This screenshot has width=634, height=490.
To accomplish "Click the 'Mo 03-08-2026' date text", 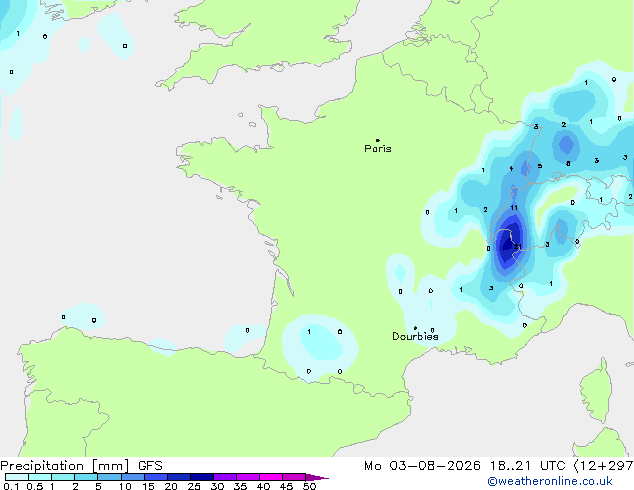I will pos(422,466).
